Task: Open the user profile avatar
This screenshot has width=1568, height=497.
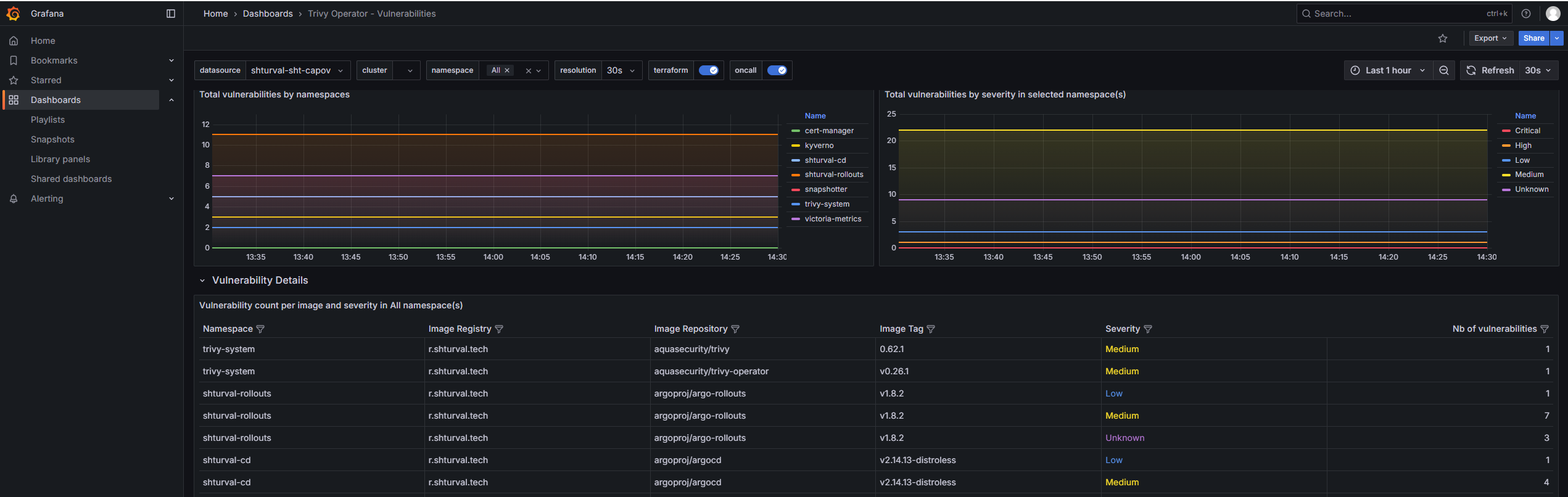Action: point(1553,14)
